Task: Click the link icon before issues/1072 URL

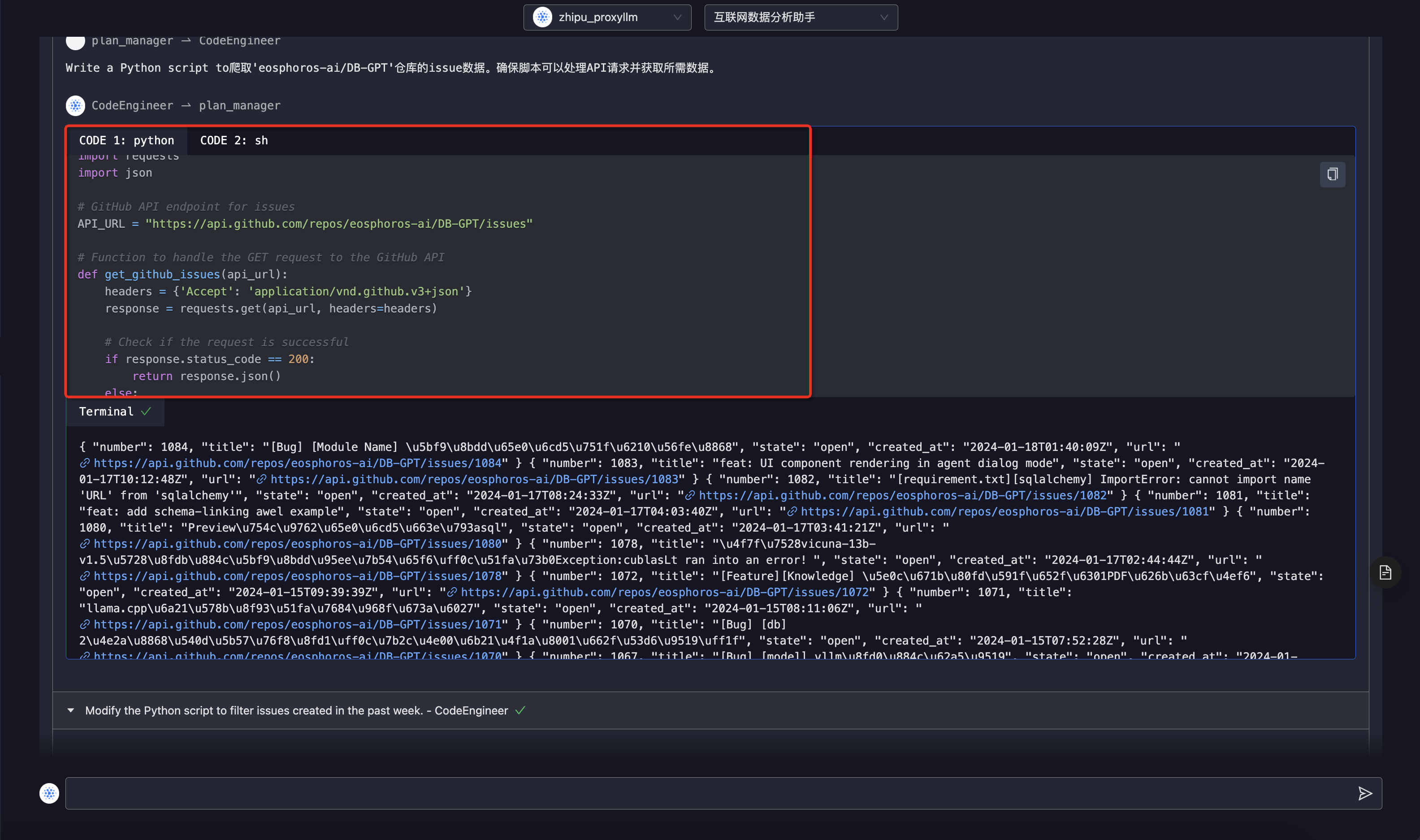Action: [452, 593]
